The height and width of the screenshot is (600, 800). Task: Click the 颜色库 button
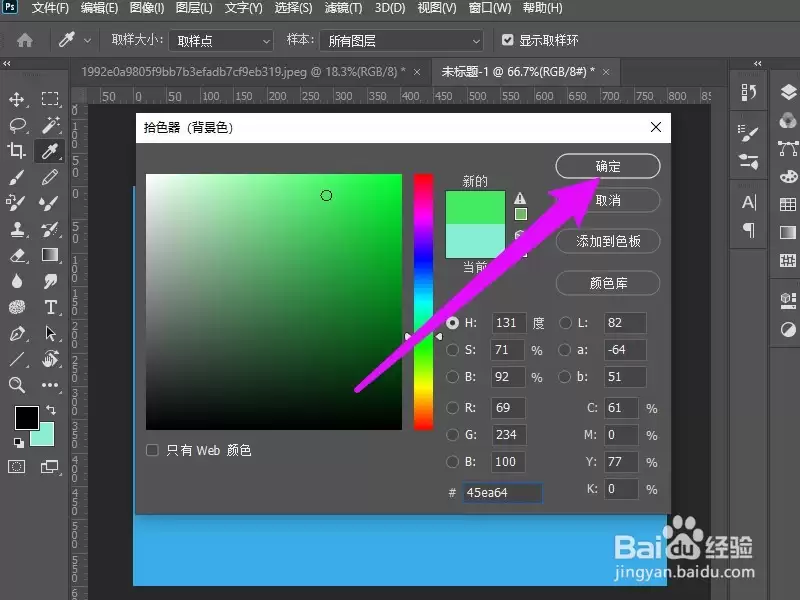pyautogui.click(x=608, y=283)
